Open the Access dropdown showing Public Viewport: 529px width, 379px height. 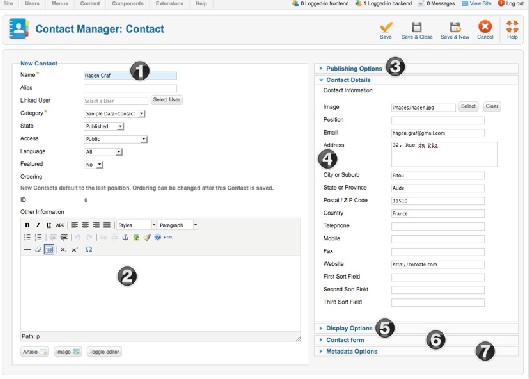click(116, 139)
